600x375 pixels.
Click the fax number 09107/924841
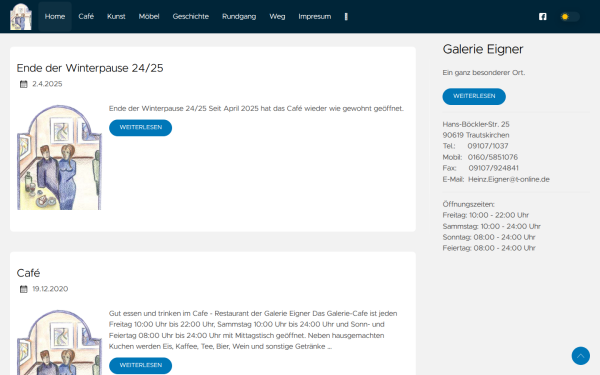coord(494,168)
